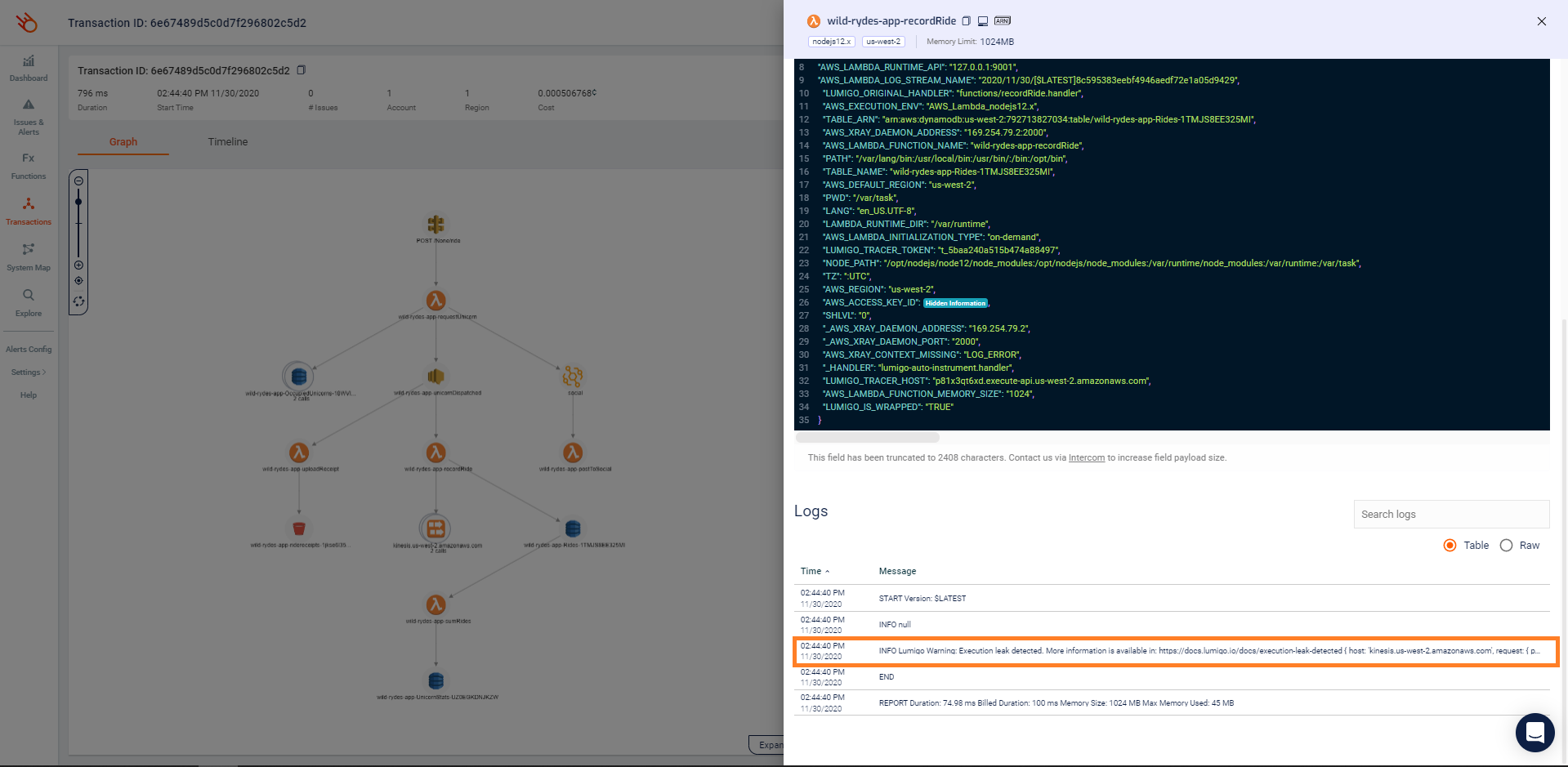The image size is (1568, 767).
Task: Switch to the Timeline tab
Action: tap(228, 142)
